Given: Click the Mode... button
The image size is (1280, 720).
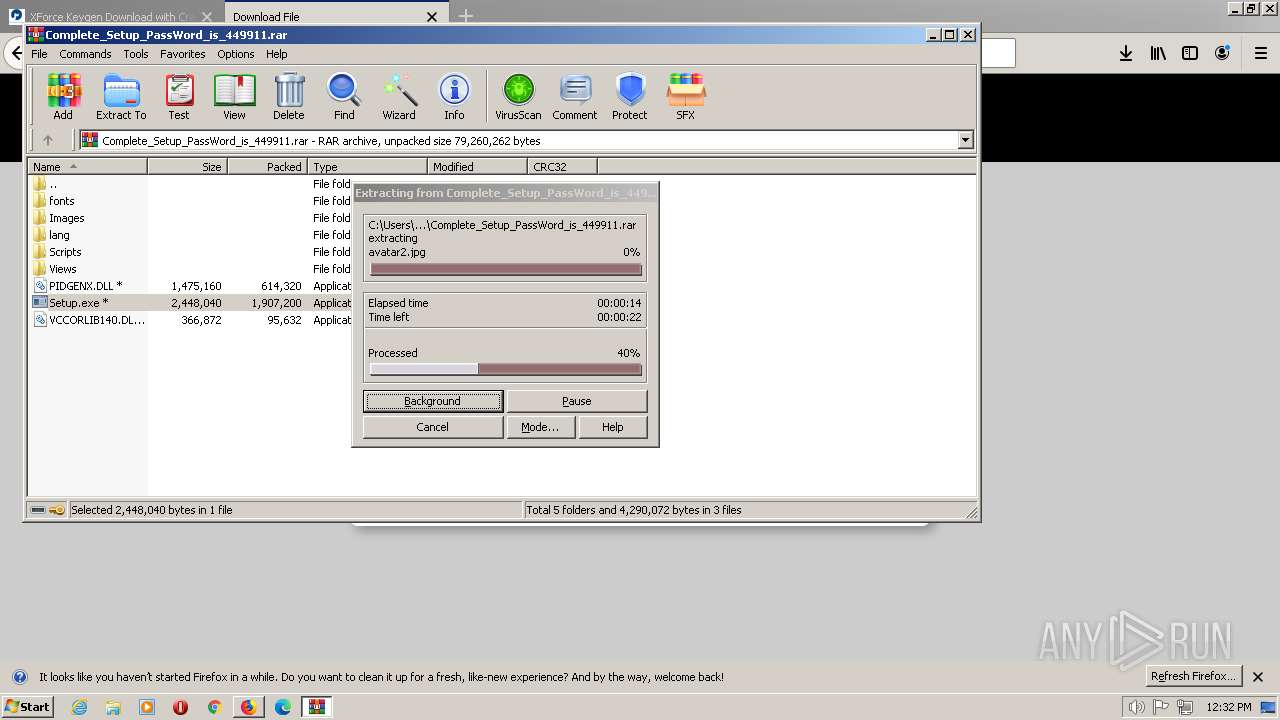Looking at the screenshot, I should click(540, 427).
